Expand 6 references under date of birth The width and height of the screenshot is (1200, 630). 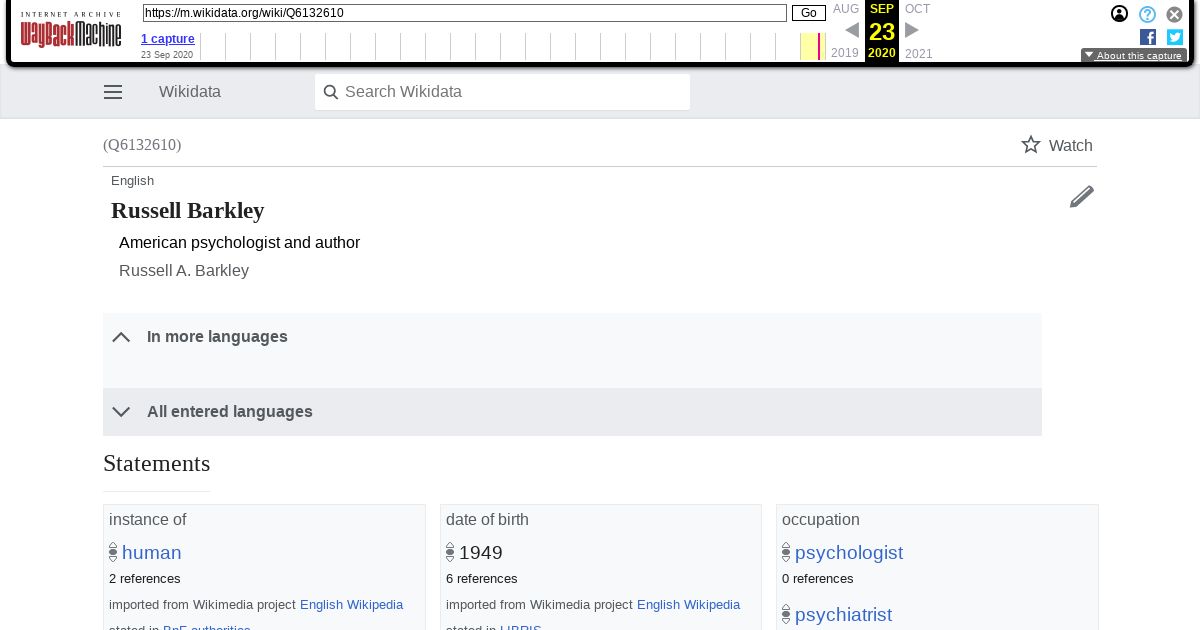pos(482,579)
